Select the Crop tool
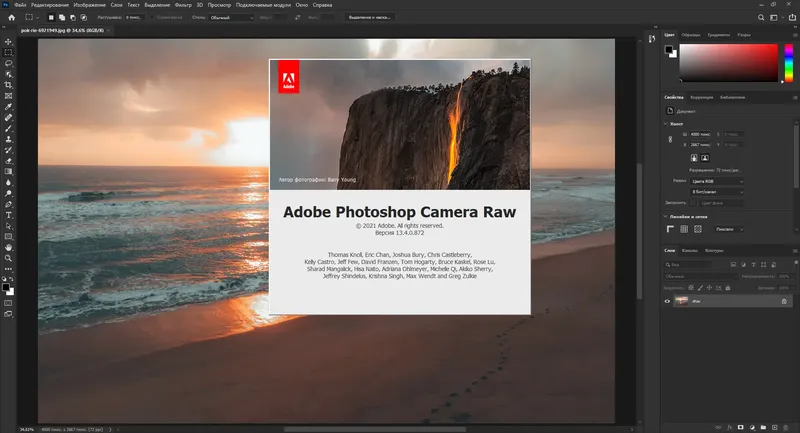The height and width of the screenshot is (433, 800). tap(9, 84)
